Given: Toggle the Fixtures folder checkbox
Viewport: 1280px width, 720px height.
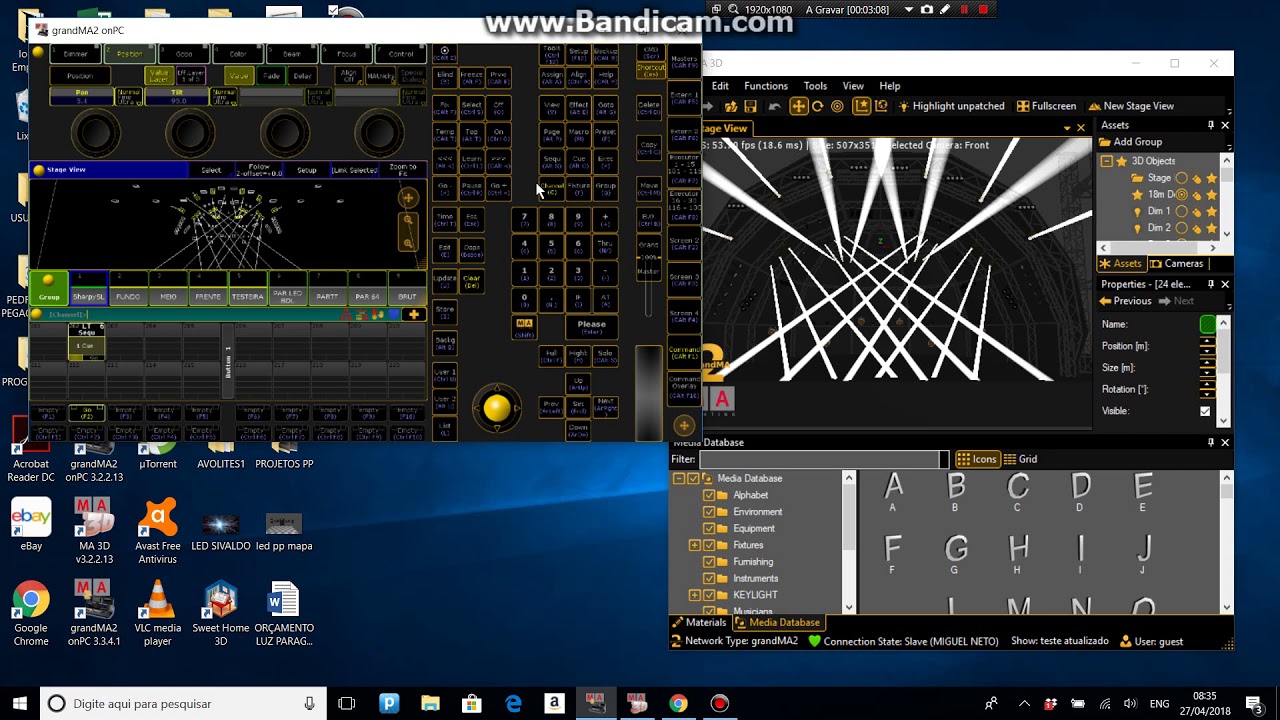Looking at the screenshot, I should (709, 545).
